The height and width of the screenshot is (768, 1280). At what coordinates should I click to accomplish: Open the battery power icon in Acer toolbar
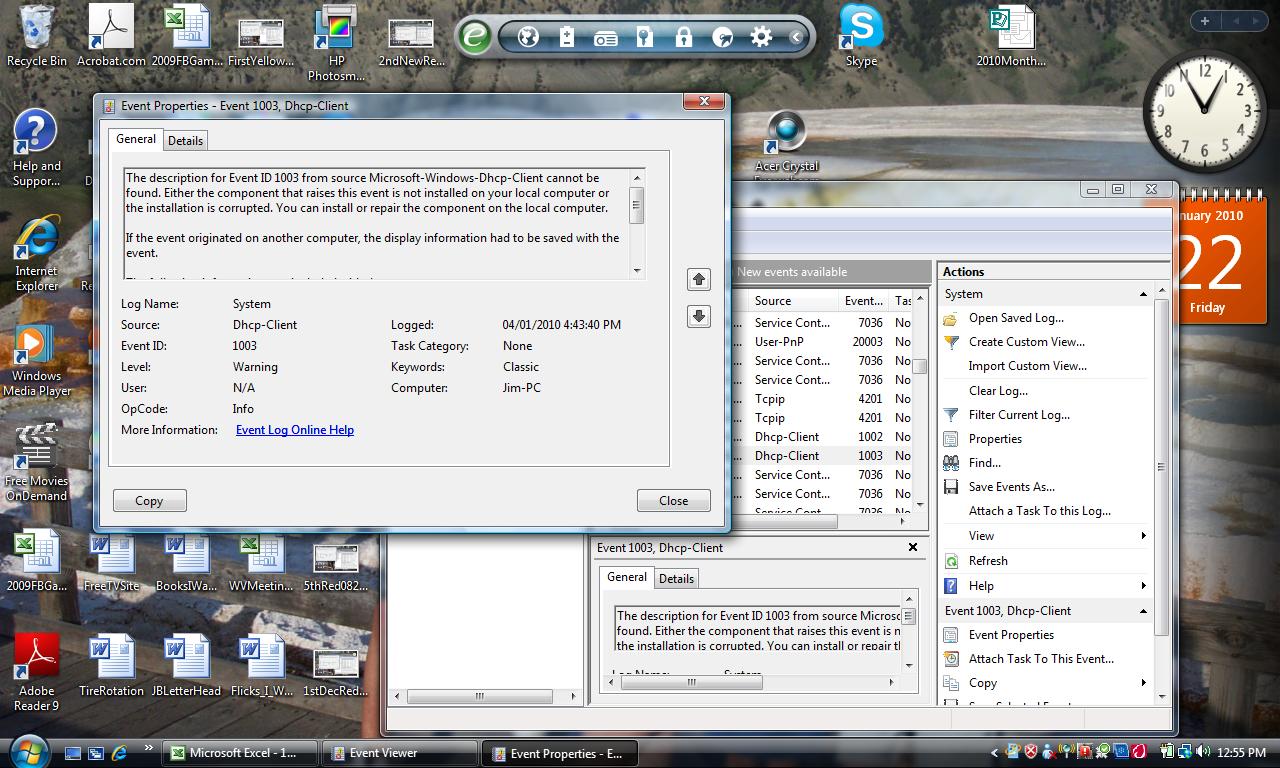[x=567, y=37]
